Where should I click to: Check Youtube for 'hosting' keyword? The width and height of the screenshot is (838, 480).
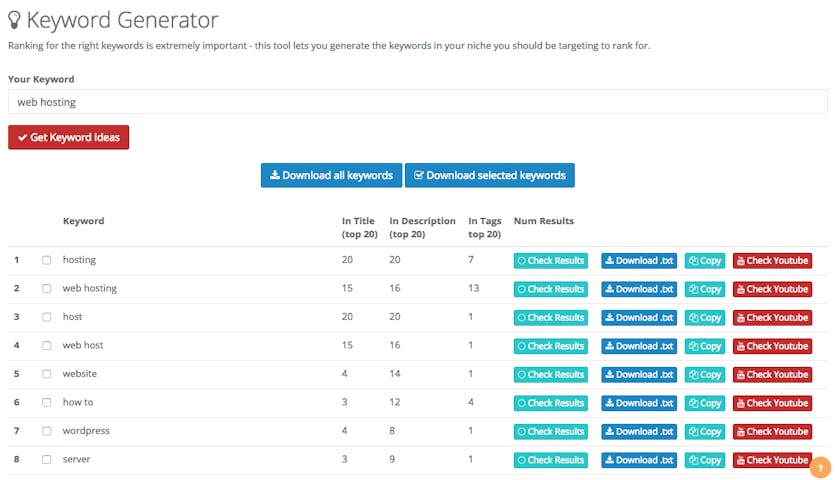click(x=772, y=261)
